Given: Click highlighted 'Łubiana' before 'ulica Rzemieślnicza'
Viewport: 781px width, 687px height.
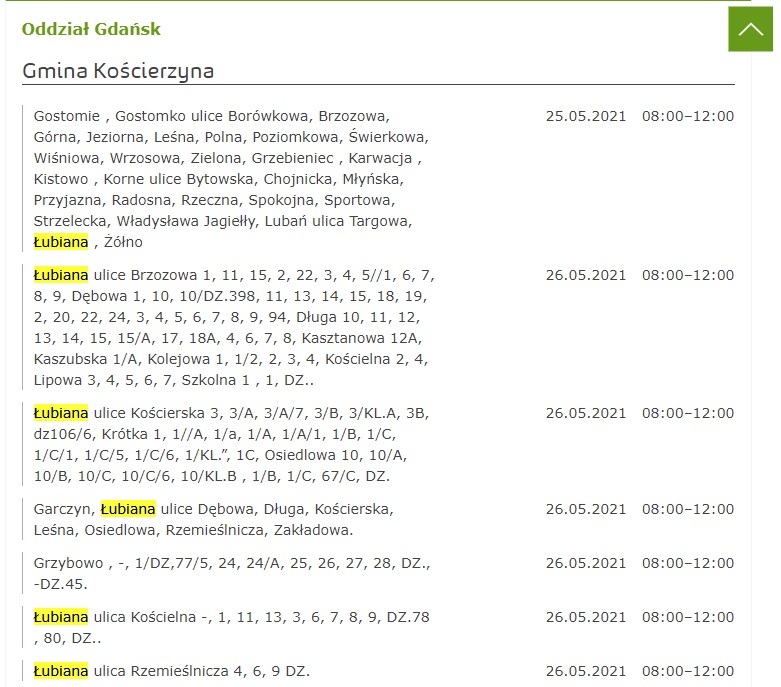Looking at the screenshot, I should click(x=61, y=671).
